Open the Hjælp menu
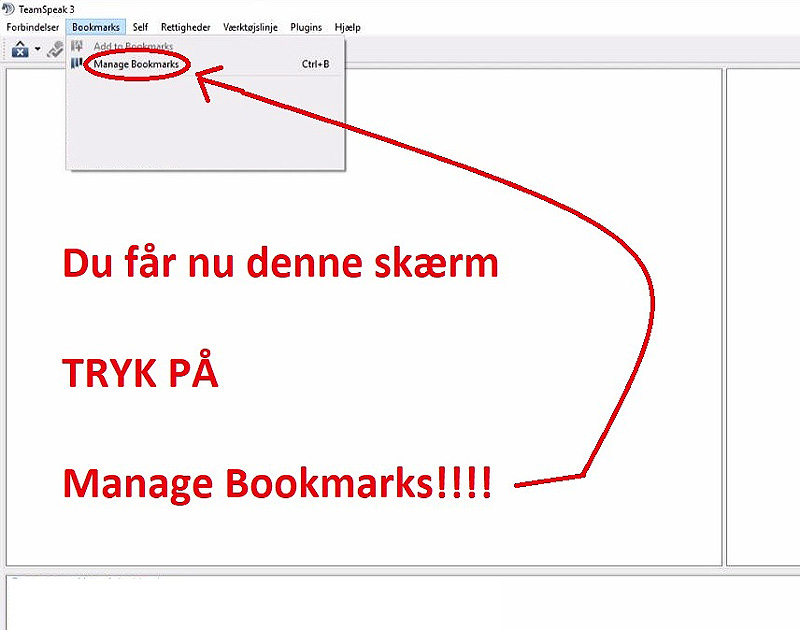The image size is (800, 630). [x=346, y=27]
